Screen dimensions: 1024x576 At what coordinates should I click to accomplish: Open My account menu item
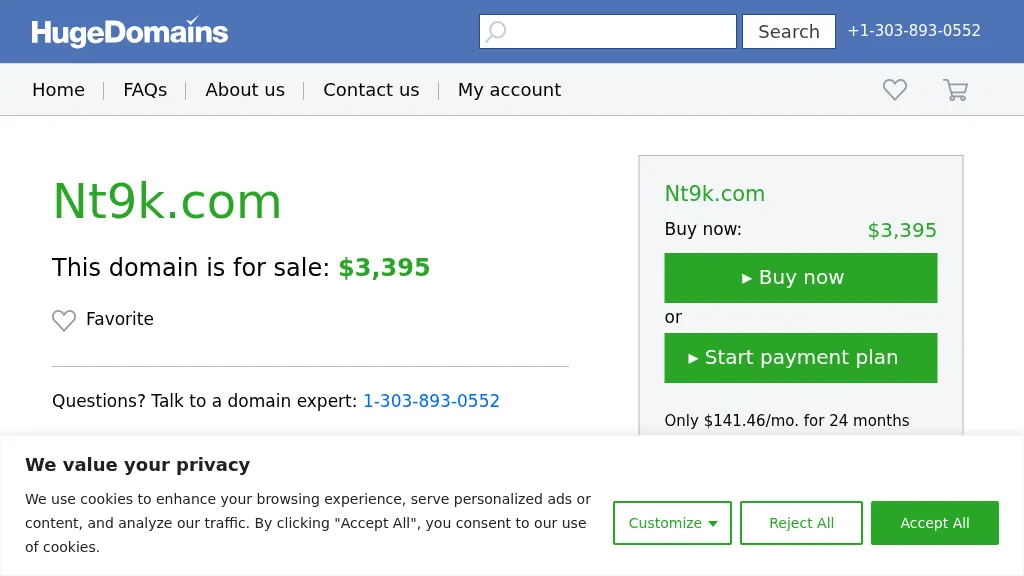click(x=509, y=89)
